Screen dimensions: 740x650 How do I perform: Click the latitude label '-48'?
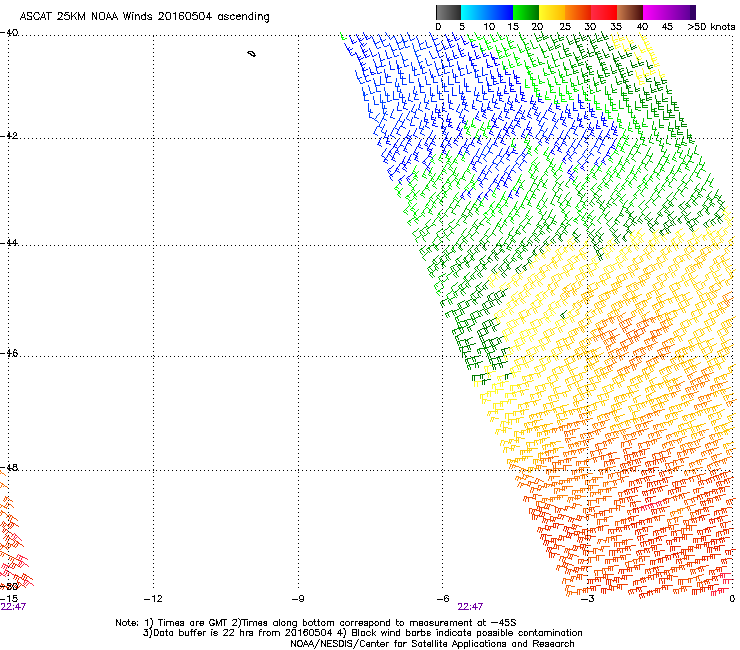click(9, 467)
